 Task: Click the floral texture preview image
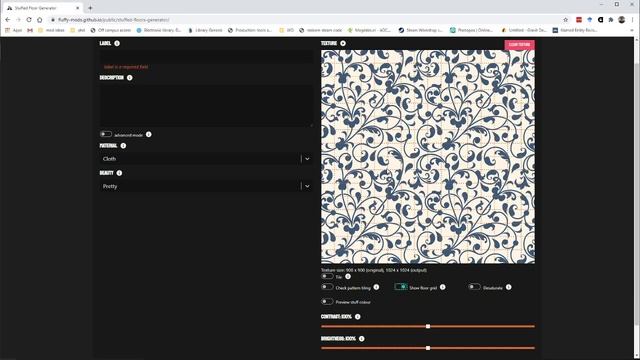tap(428, 157)
